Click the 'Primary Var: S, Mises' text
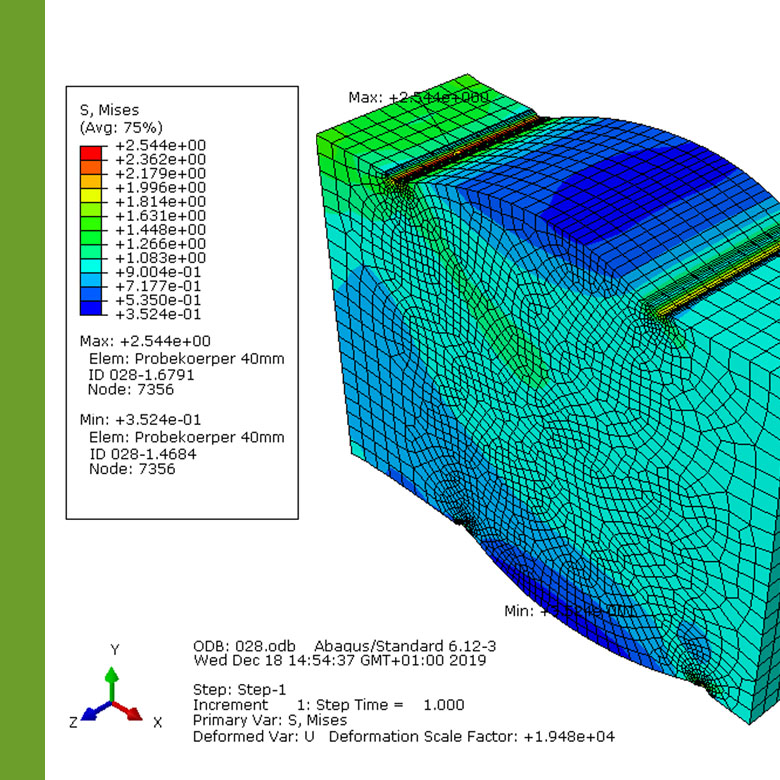Viewport: 780px width, 780px height. (270, 720)
